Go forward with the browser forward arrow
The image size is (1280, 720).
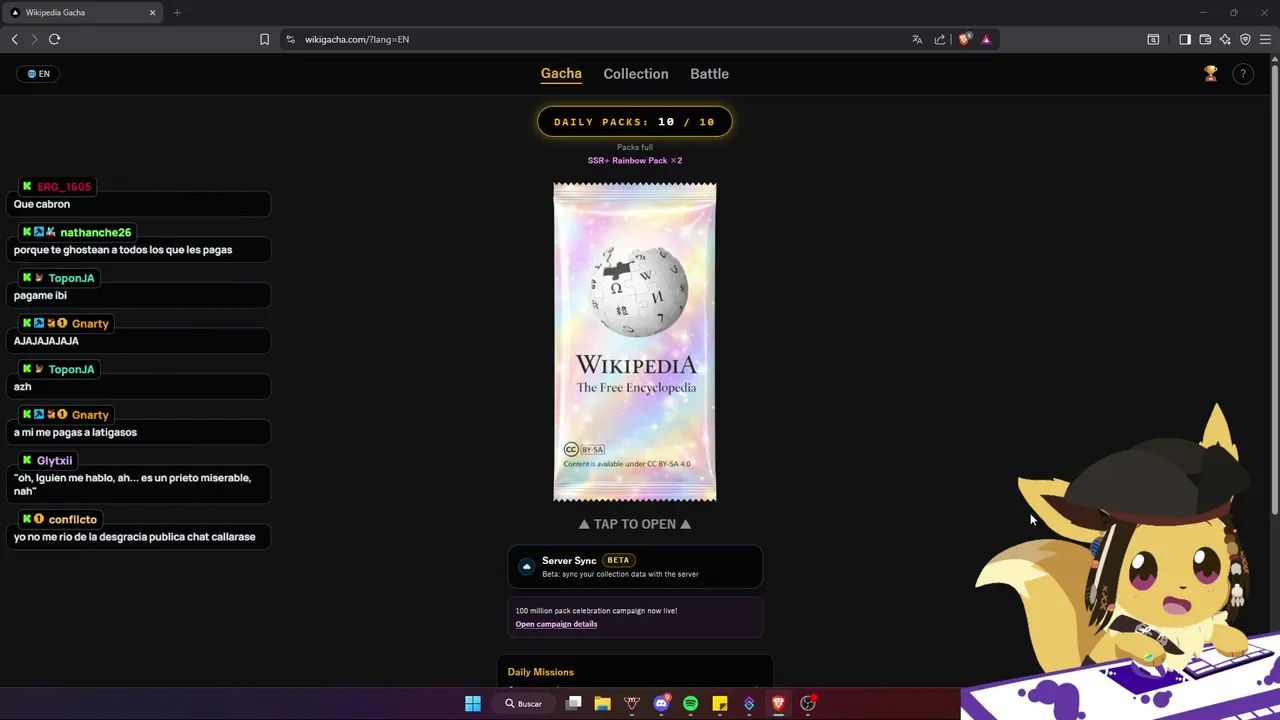tap(34, 39)
